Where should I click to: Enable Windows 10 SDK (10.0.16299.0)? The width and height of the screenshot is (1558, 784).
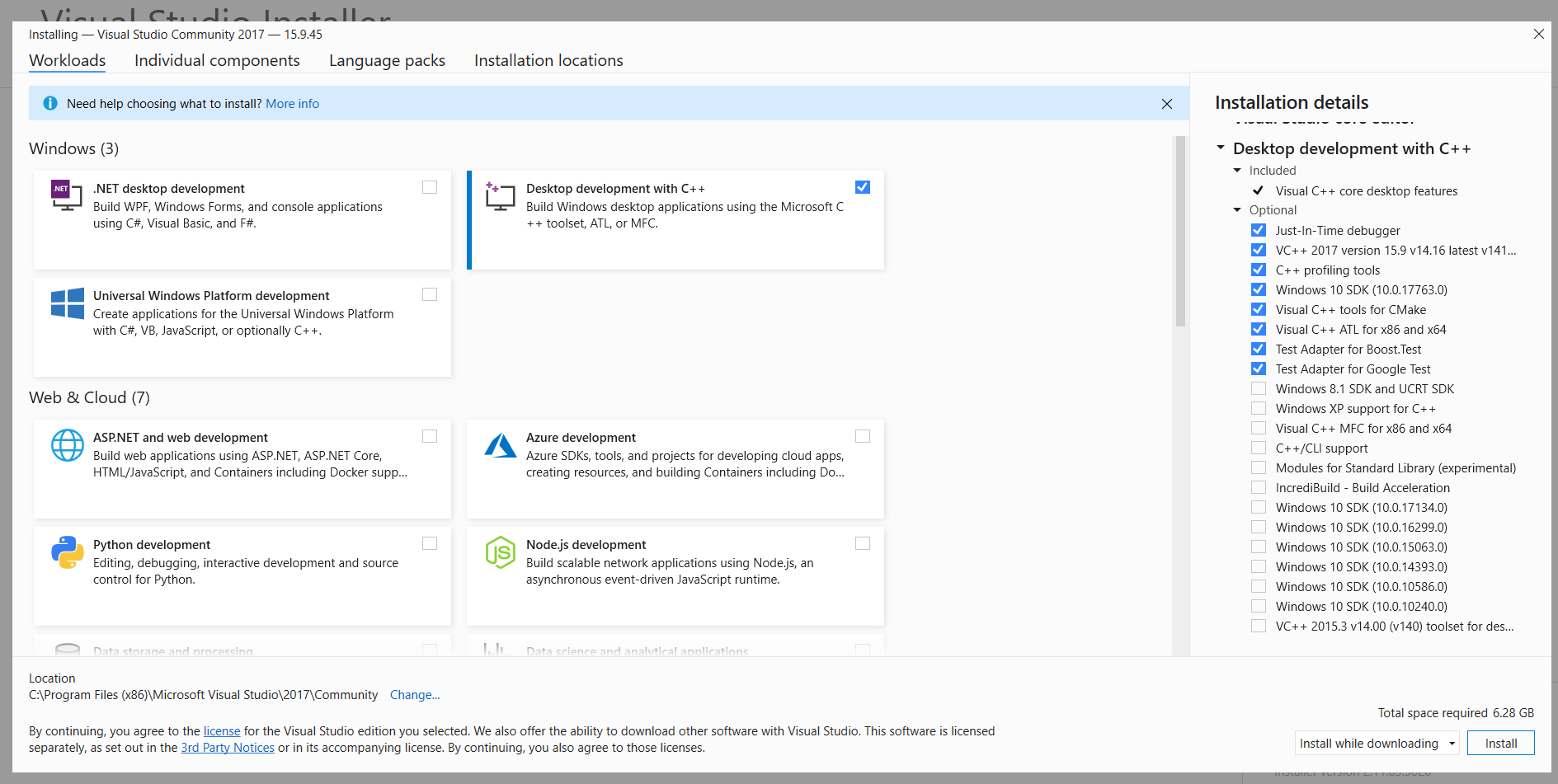[x=1259, y=527]
